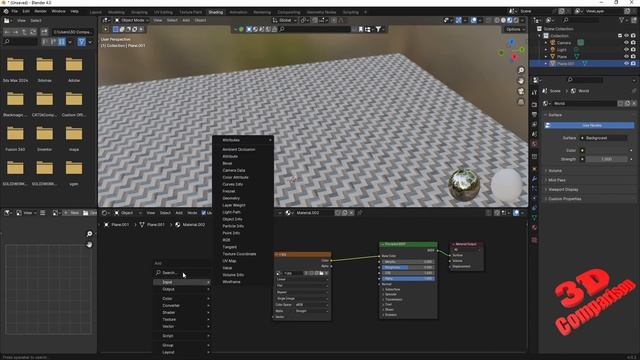Image resolution: width=640 pixels, height=360 pixels.
Task: Hide the Light in viewport via eye icon
Action: (x=626, y=49)
